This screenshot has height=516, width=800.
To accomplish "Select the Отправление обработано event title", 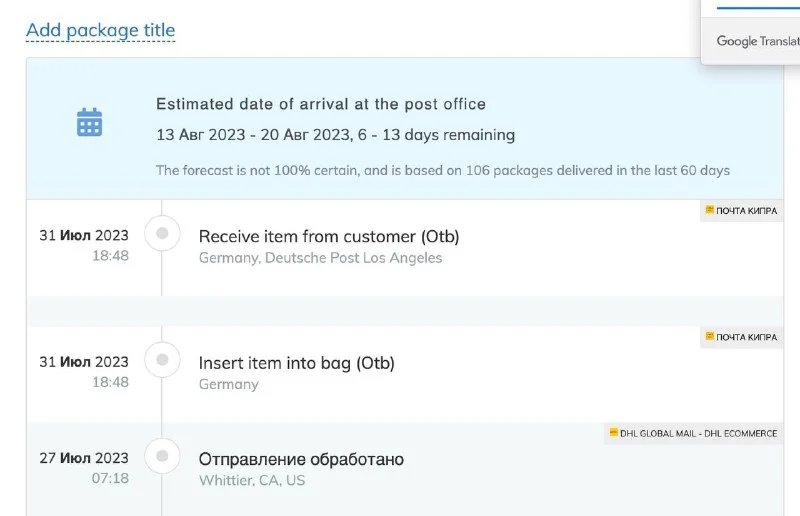I will pos(301,460).
